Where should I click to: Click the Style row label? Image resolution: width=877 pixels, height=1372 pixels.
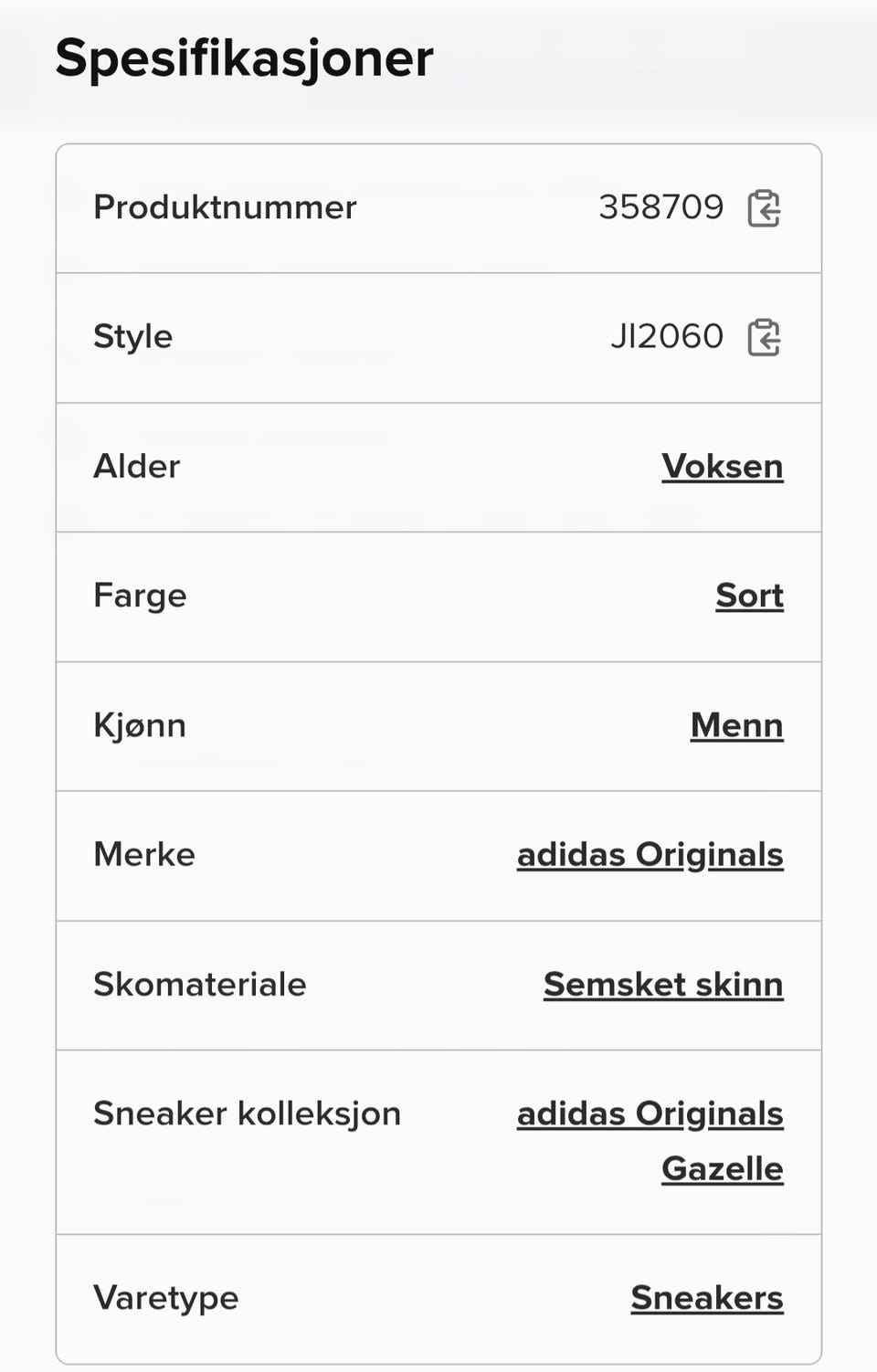(132, 337)
